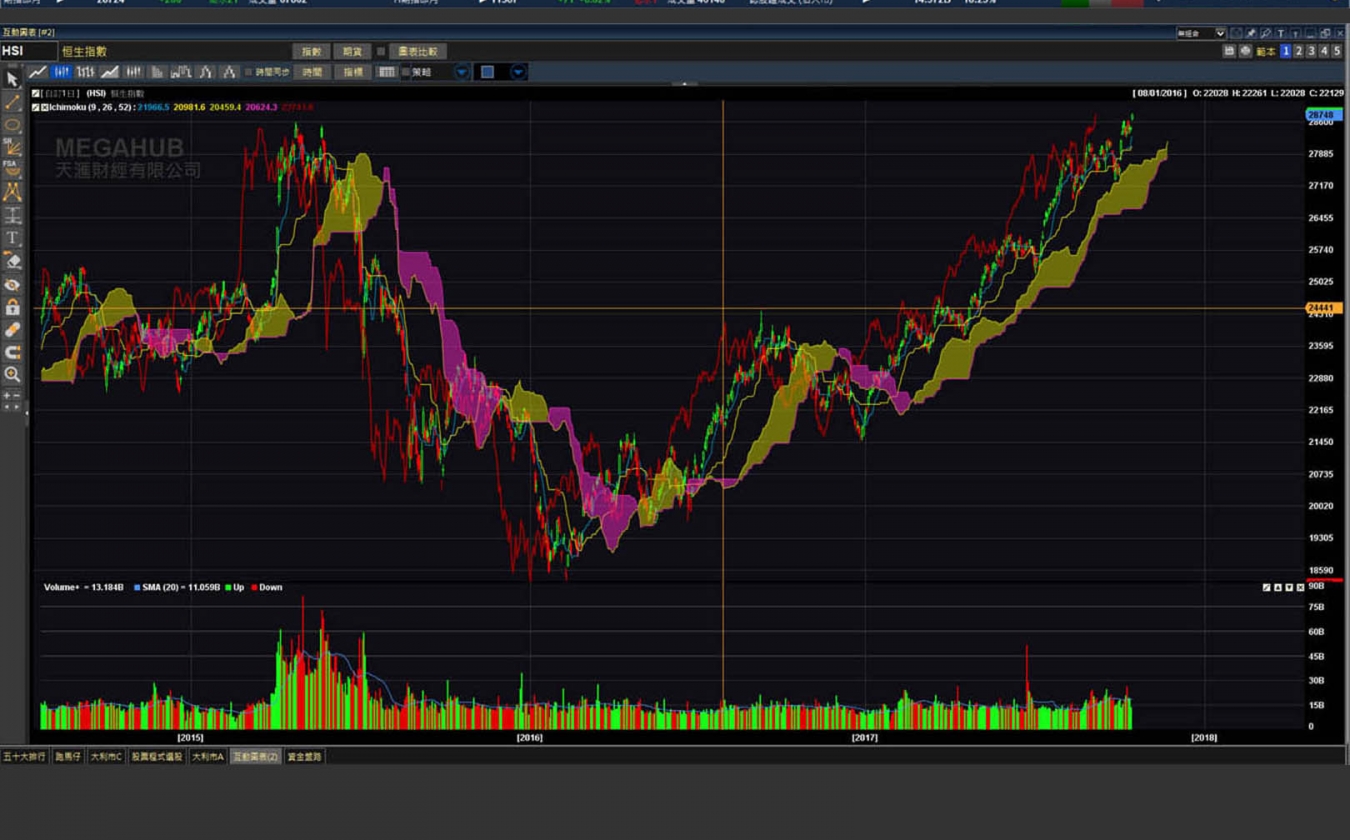Move the volume panel down arrow
Screen dimensions: 1350x840
pyautogui.click(x=1289, y=588)
